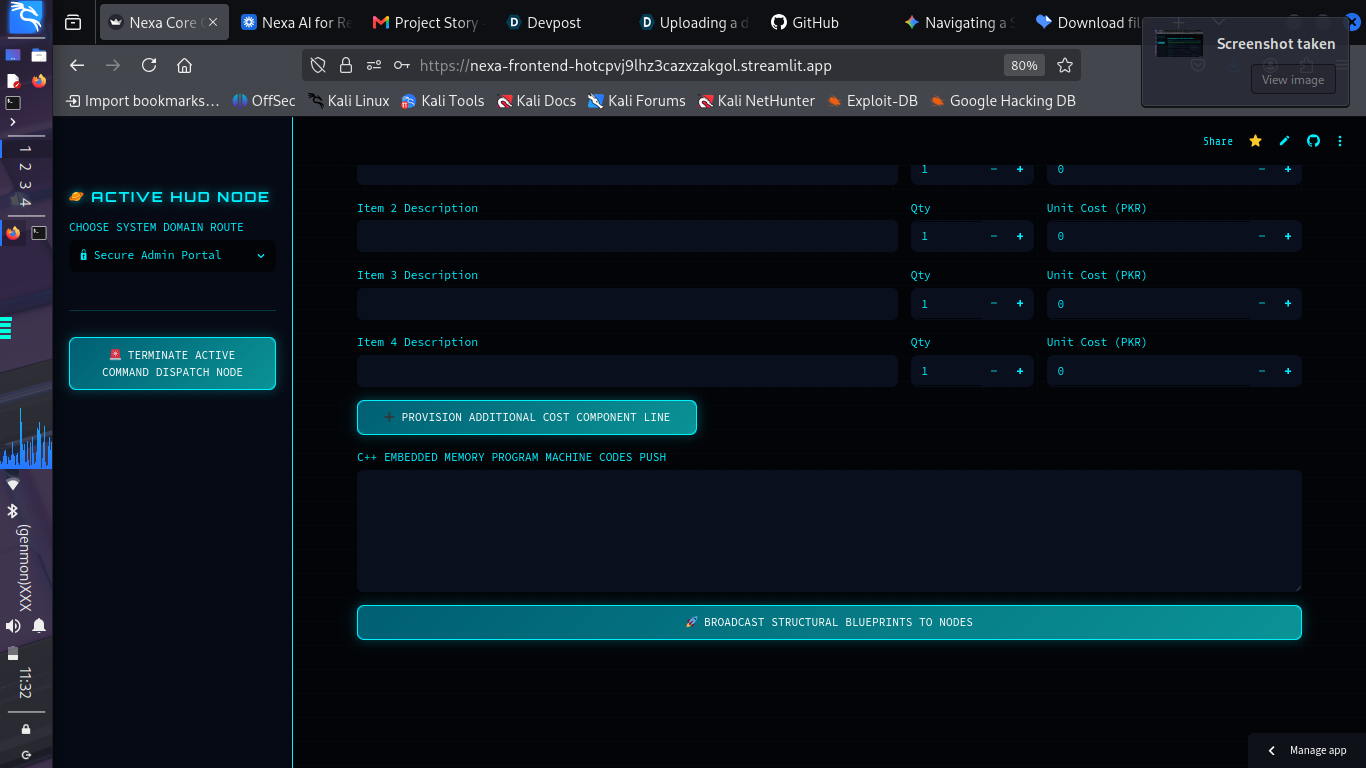Open the Streamlit three-dot main menu
The width and height of the screenshot is (1366, 768).
coord(1341,141)
